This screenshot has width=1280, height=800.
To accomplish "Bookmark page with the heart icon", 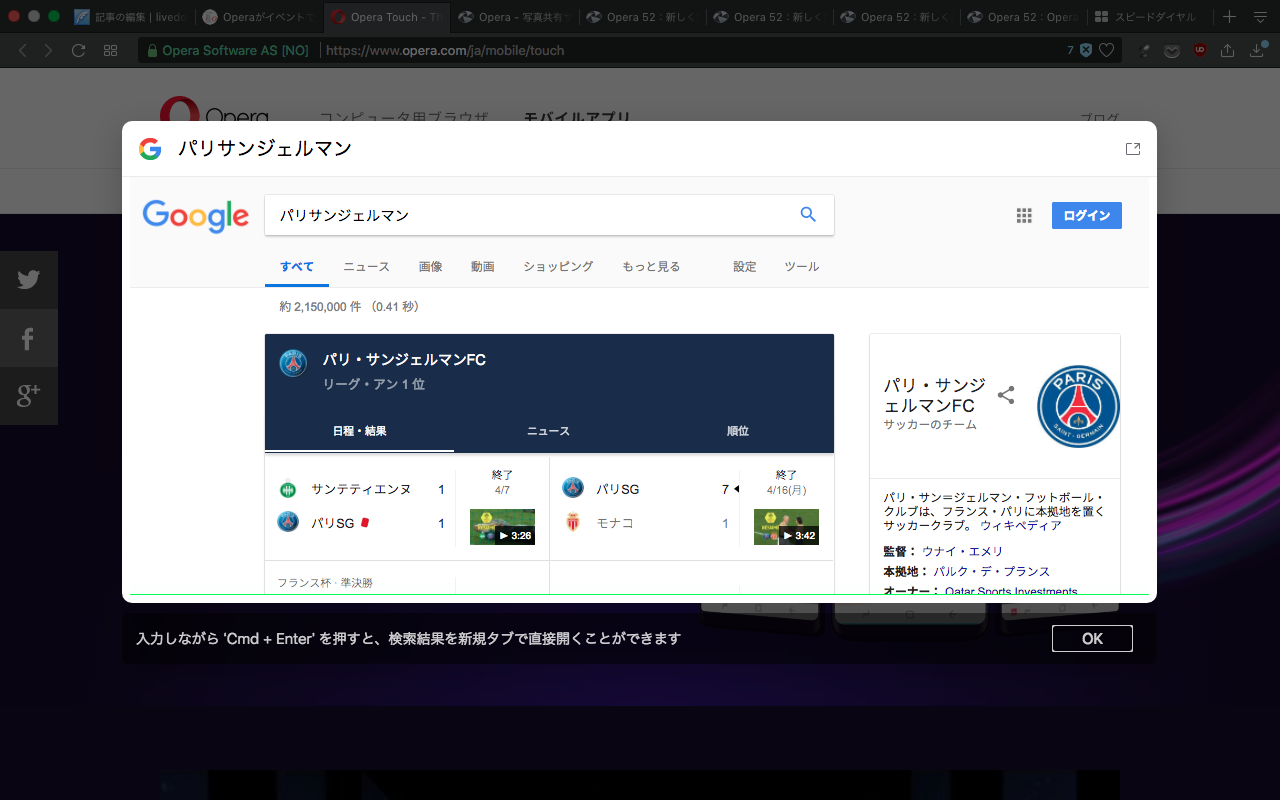I will pos(1106,50).
